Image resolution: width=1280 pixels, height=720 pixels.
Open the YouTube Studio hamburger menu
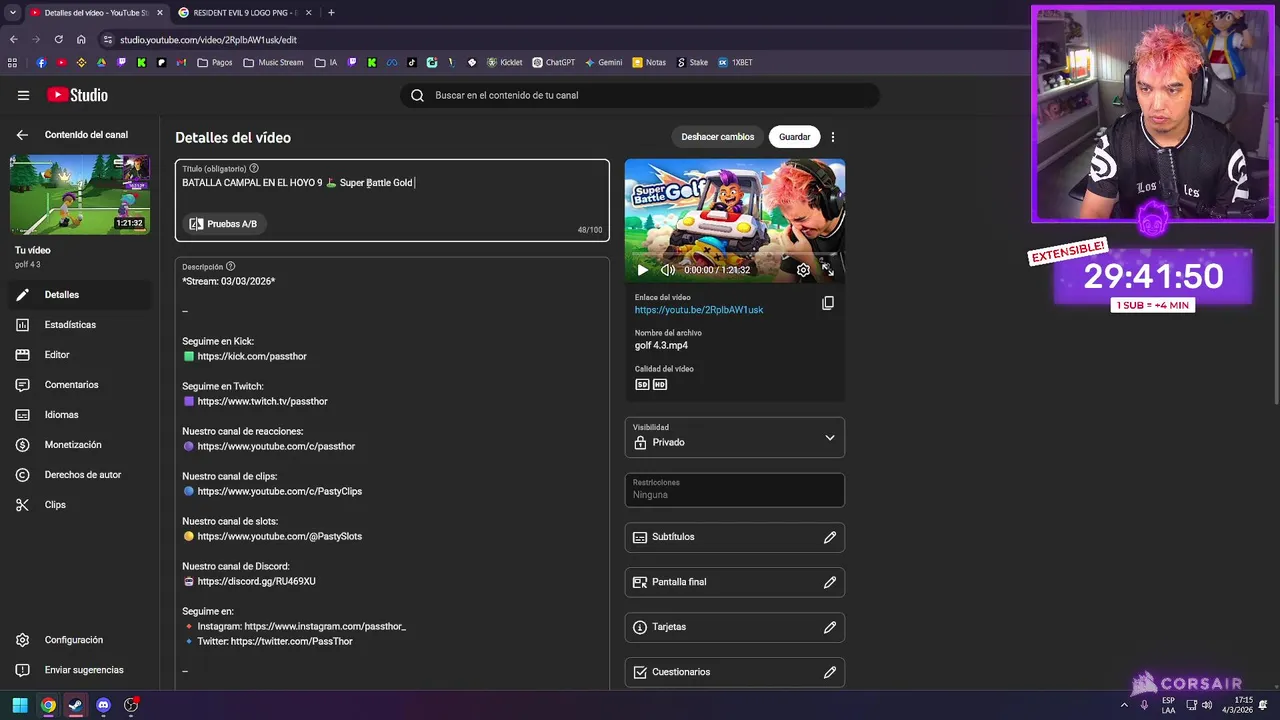tap(23, 95)
